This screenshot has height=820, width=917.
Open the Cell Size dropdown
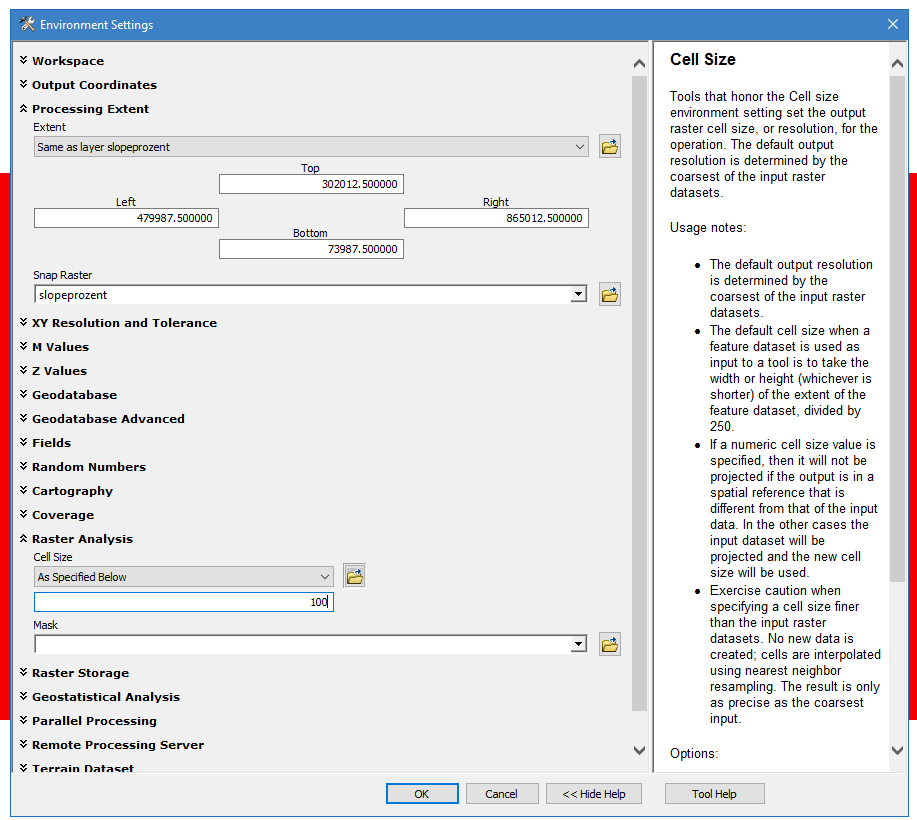pyautogui.click(x=325, y=577)
